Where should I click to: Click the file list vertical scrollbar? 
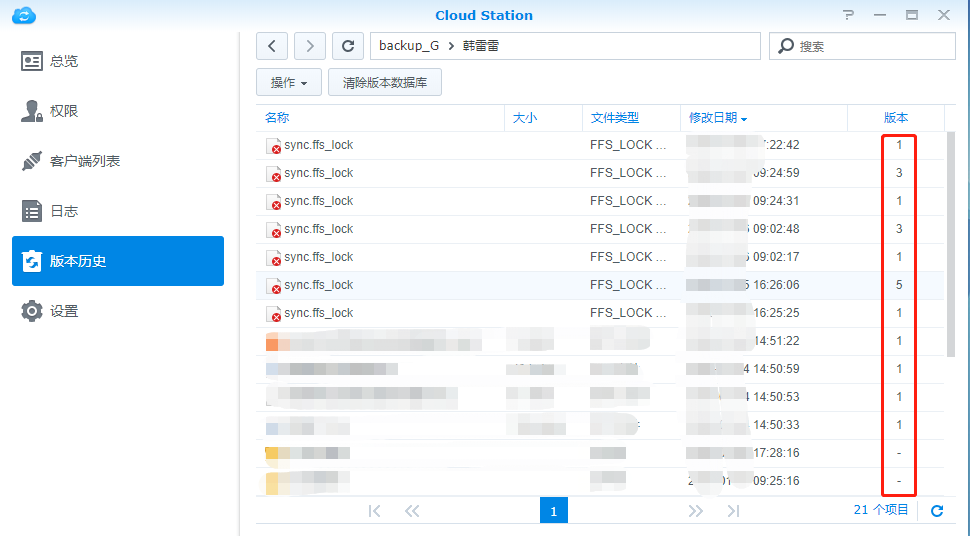951,244
